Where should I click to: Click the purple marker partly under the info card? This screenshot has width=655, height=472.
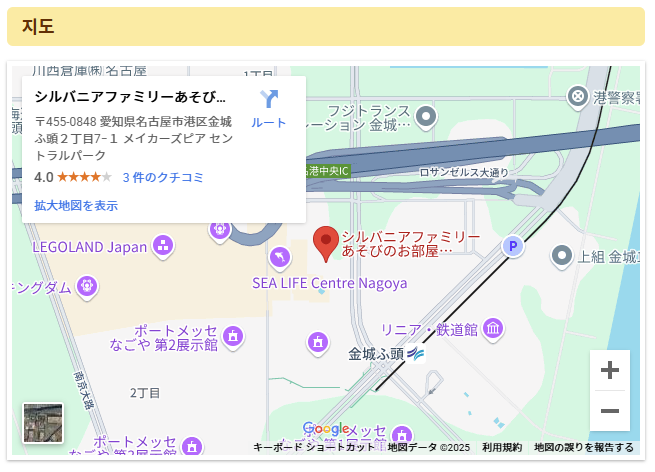coord(220,232)
